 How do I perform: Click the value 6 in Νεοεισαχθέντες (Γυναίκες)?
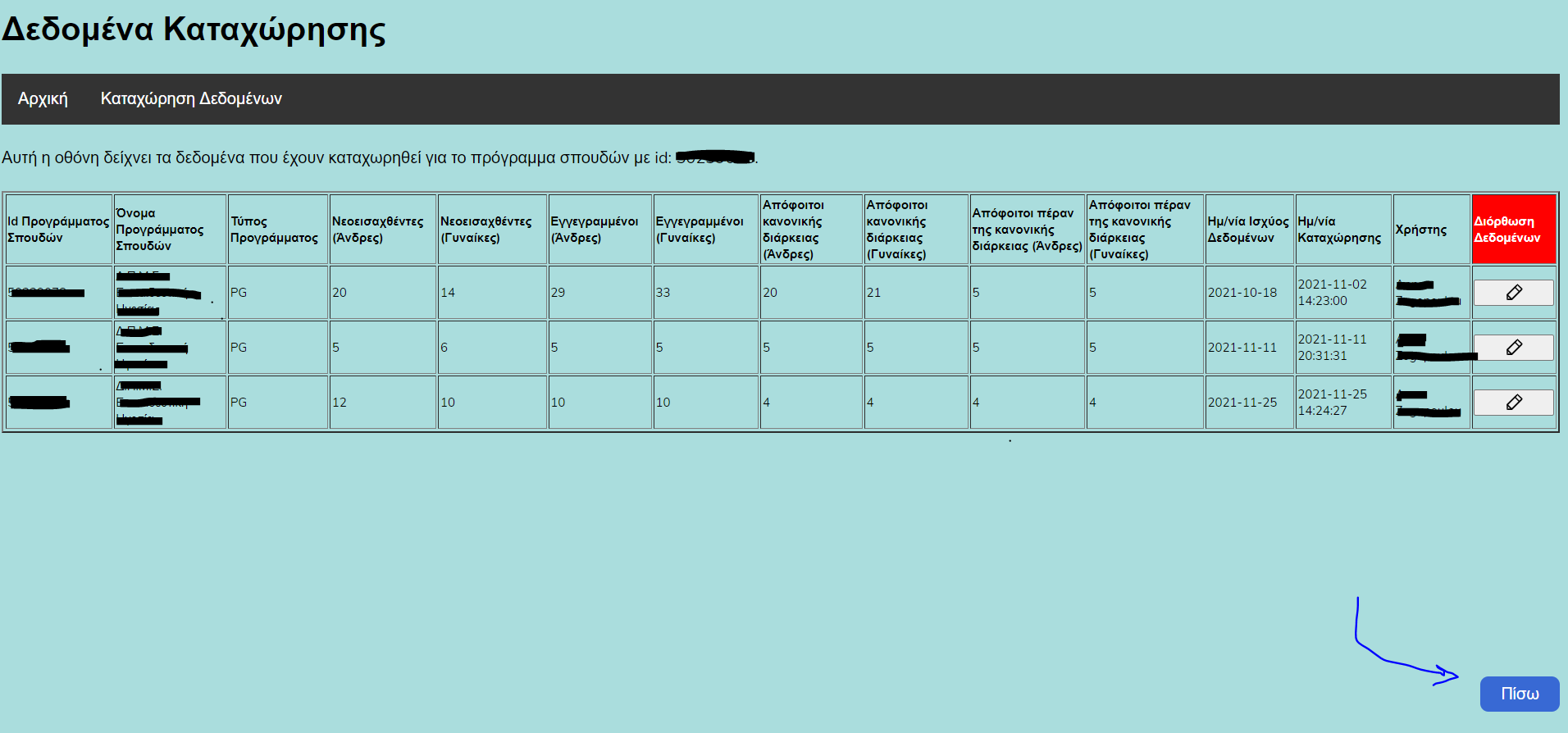[444, 348]
